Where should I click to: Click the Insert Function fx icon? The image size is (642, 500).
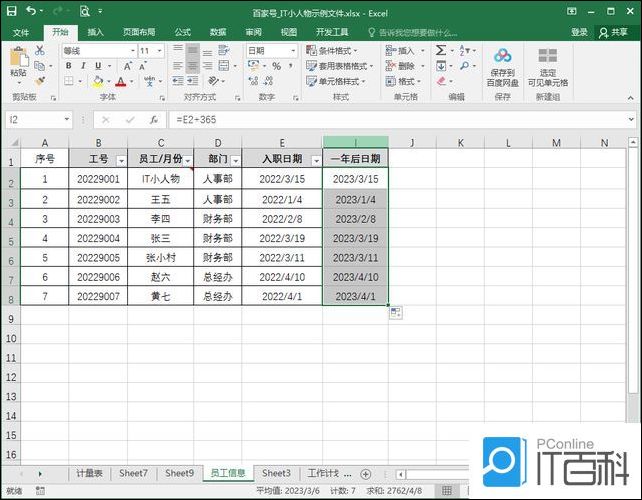point(153,119)
